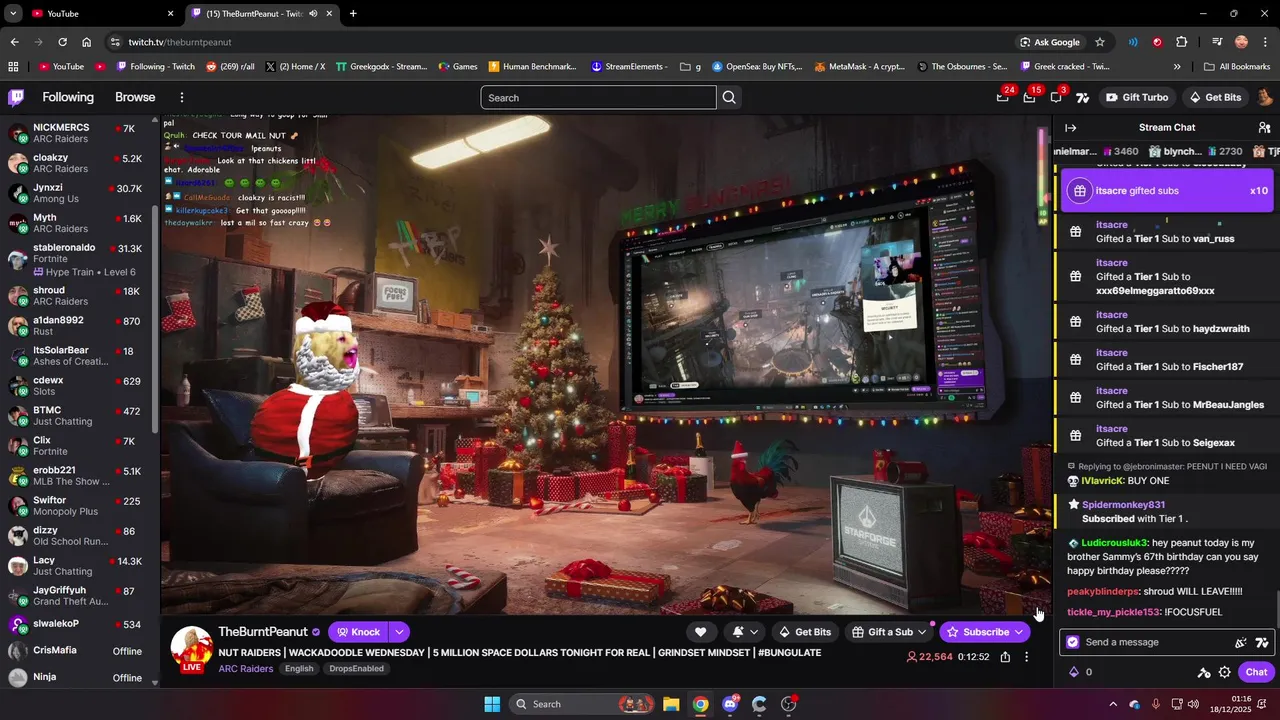Viewport: 1280px width, 720px height.
Task: Expand the Subscribe dropdown arrow
Action: pos(1018,632)
